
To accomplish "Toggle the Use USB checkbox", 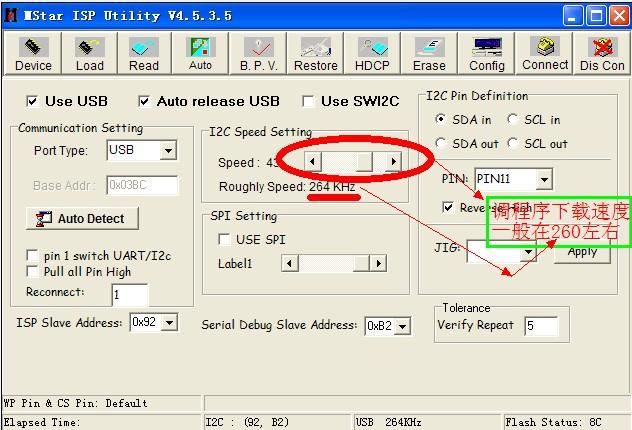I will pos(32,101).
